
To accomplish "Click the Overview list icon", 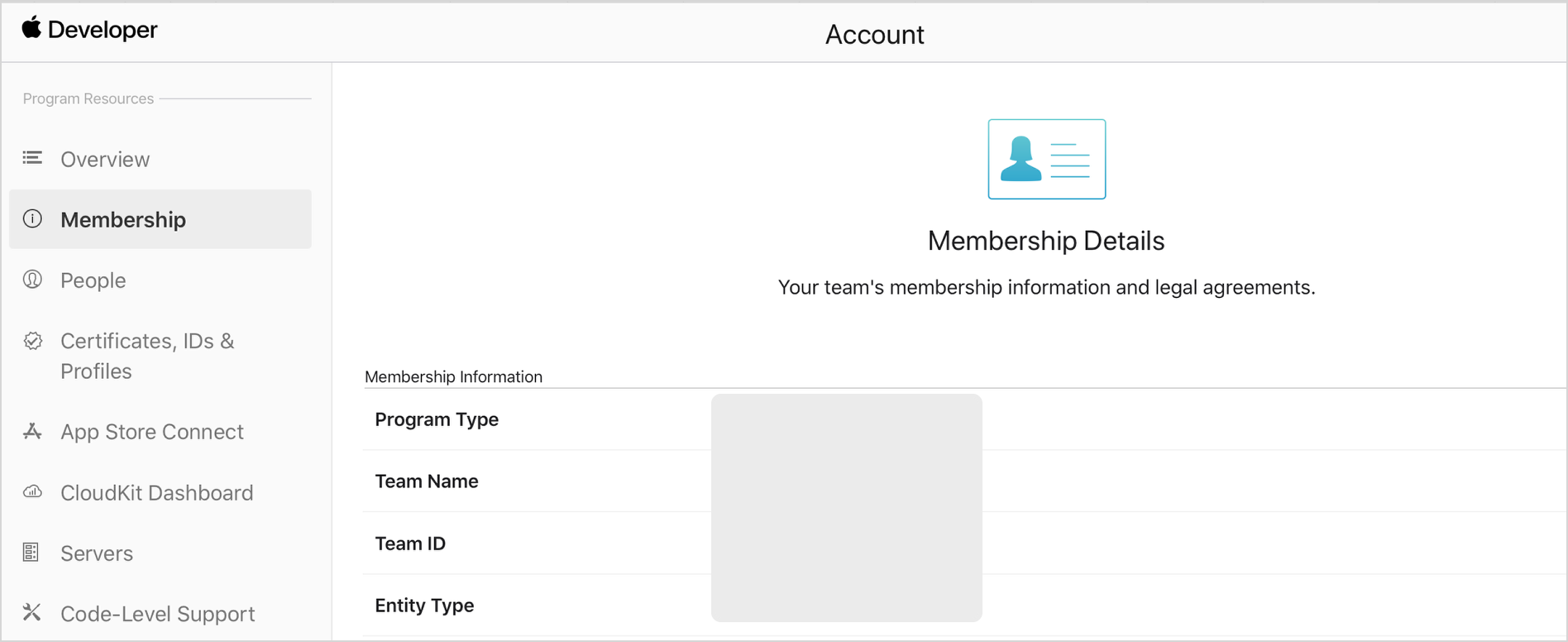I will pos(32,157).
